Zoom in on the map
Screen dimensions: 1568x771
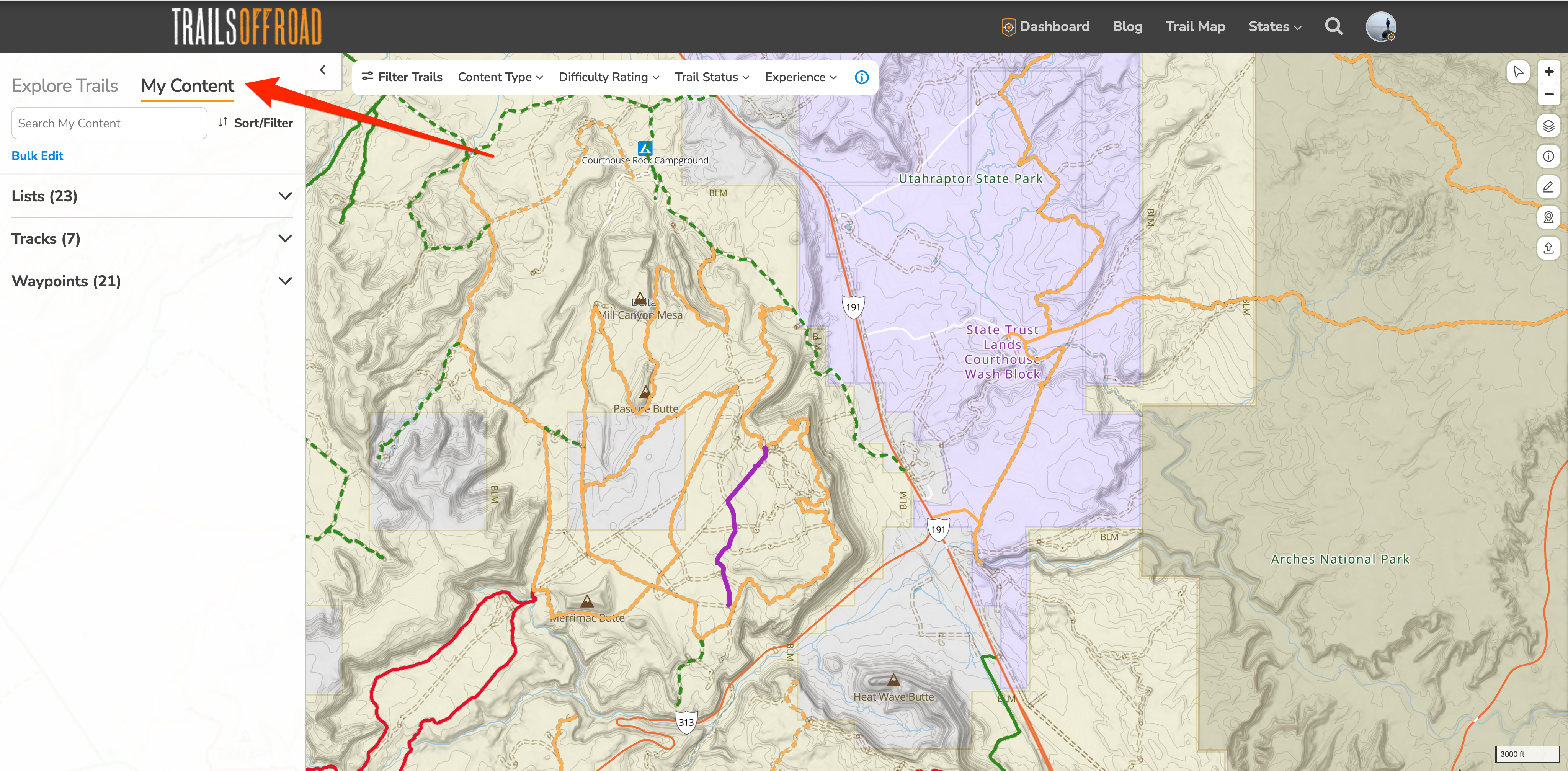(1548, 72)
